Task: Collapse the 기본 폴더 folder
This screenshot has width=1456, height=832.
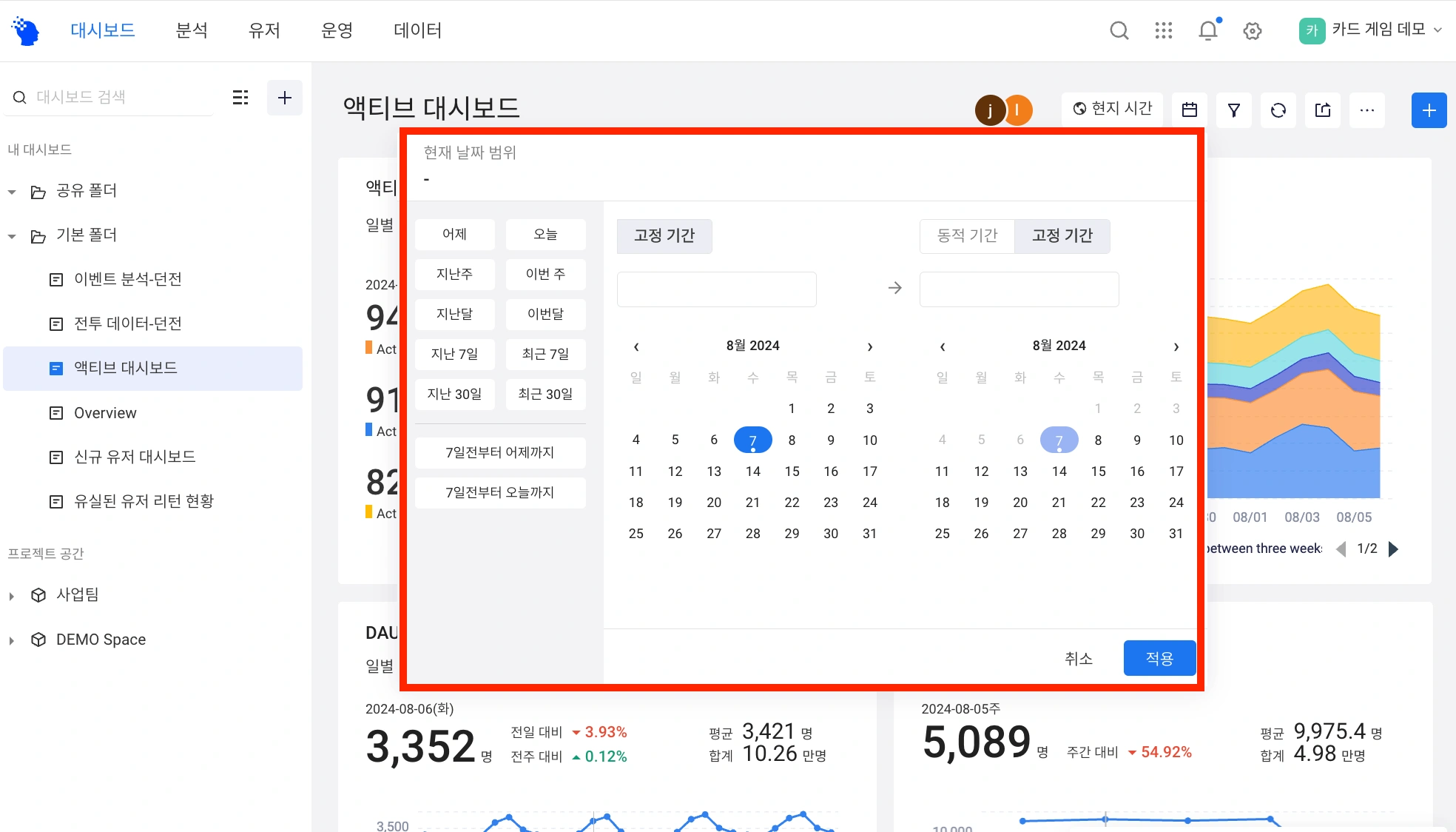Action: (12, 236)
